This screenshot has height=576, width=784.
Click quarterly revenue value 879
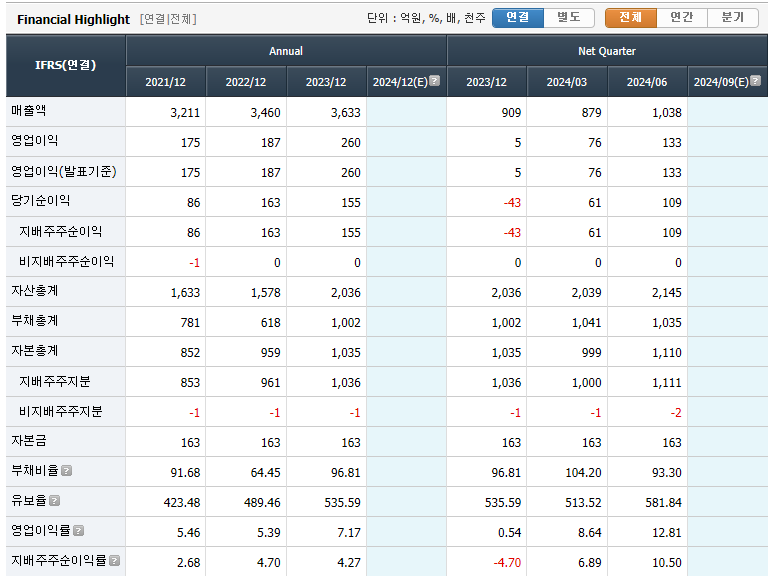(x=592, y=112)
